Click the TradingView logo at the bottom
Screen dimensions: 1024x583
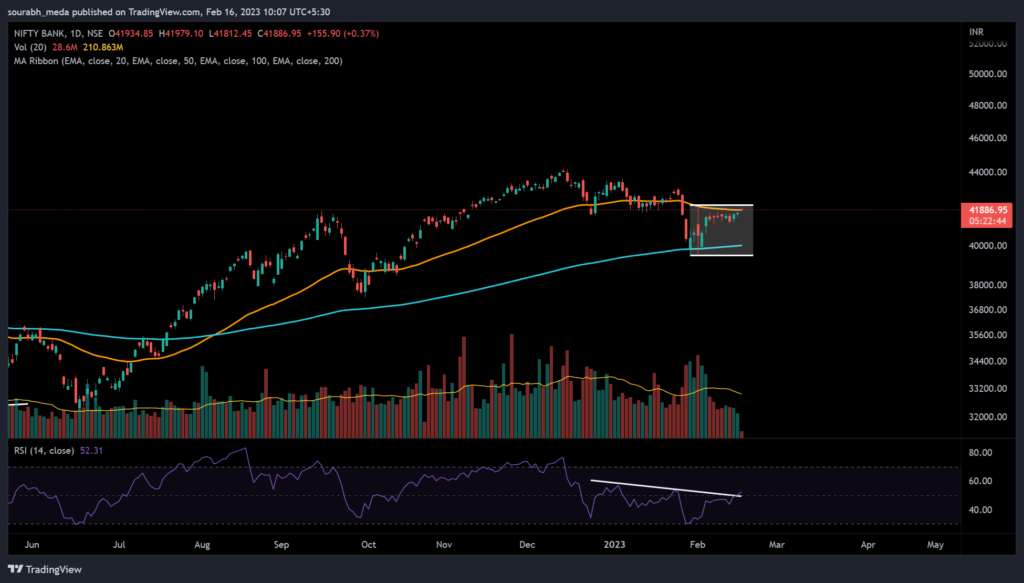point(45,569)
